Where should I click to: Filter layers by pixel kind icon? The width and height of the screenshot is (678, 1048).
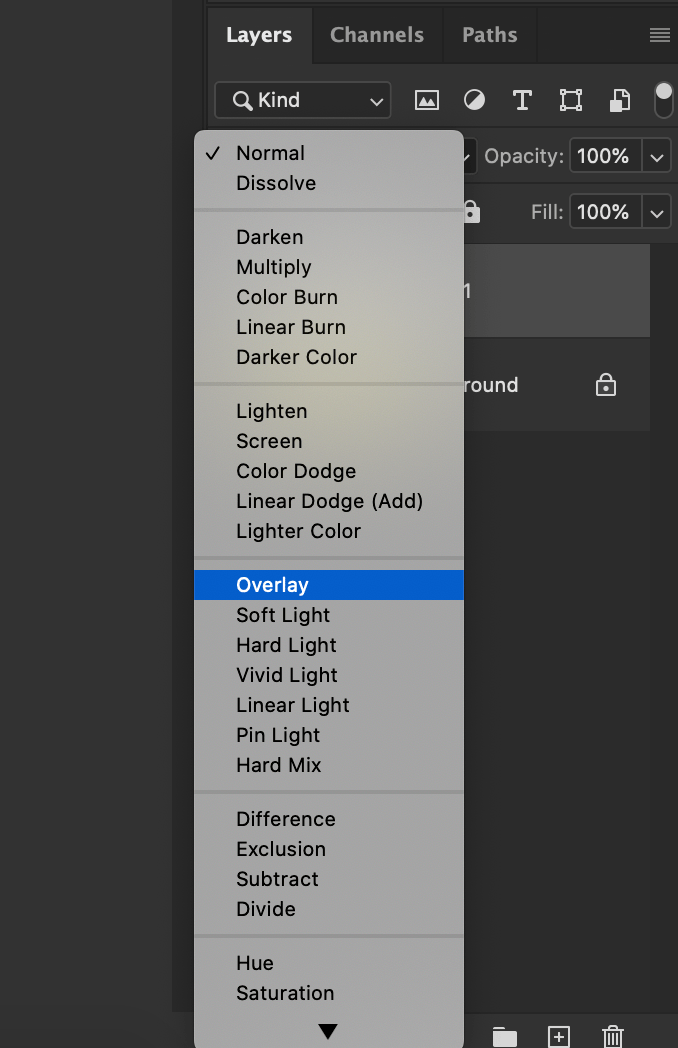(427, 100)
